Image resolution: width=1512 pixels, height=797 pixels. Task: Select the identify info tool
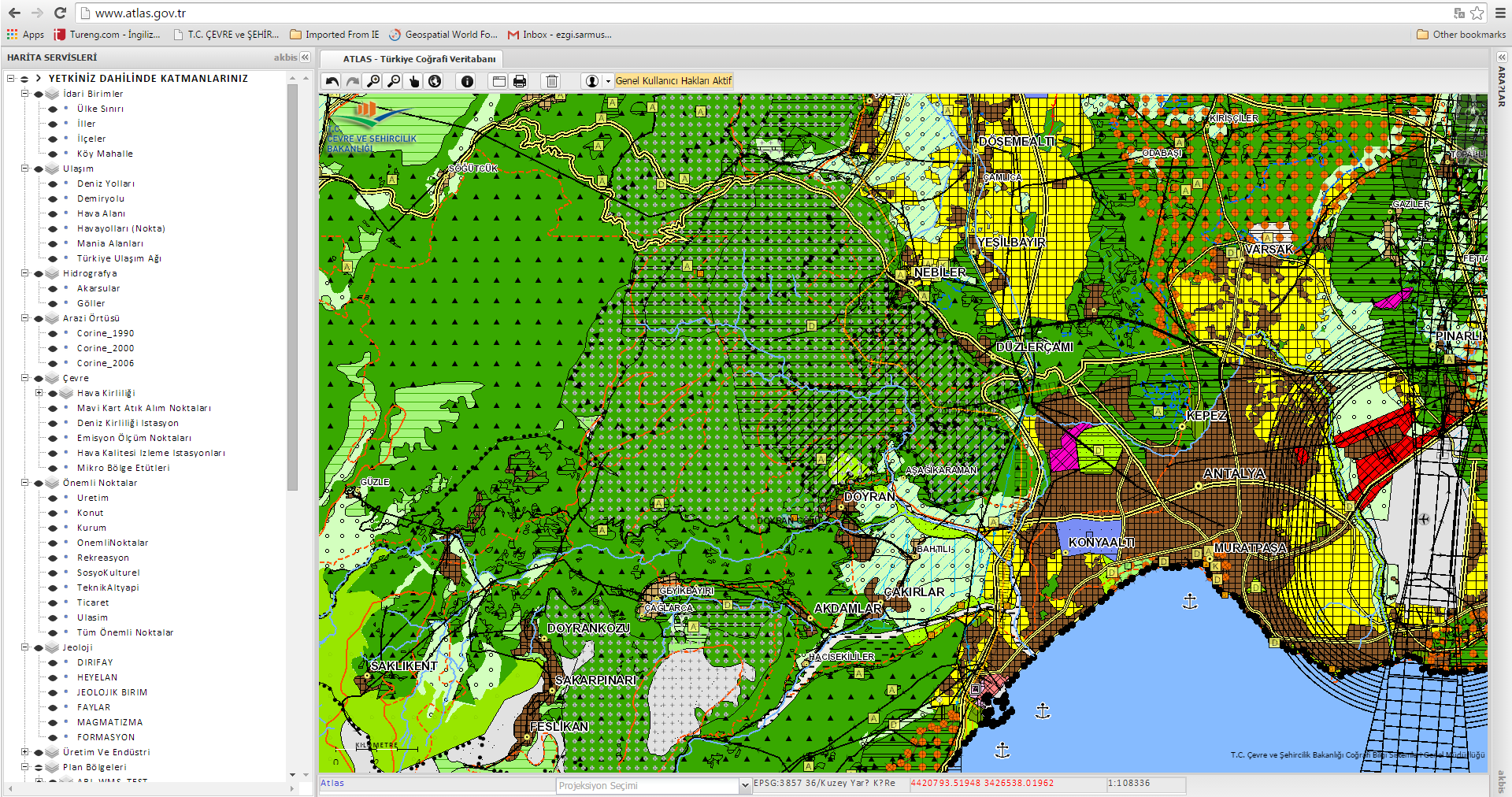(467, 81)
